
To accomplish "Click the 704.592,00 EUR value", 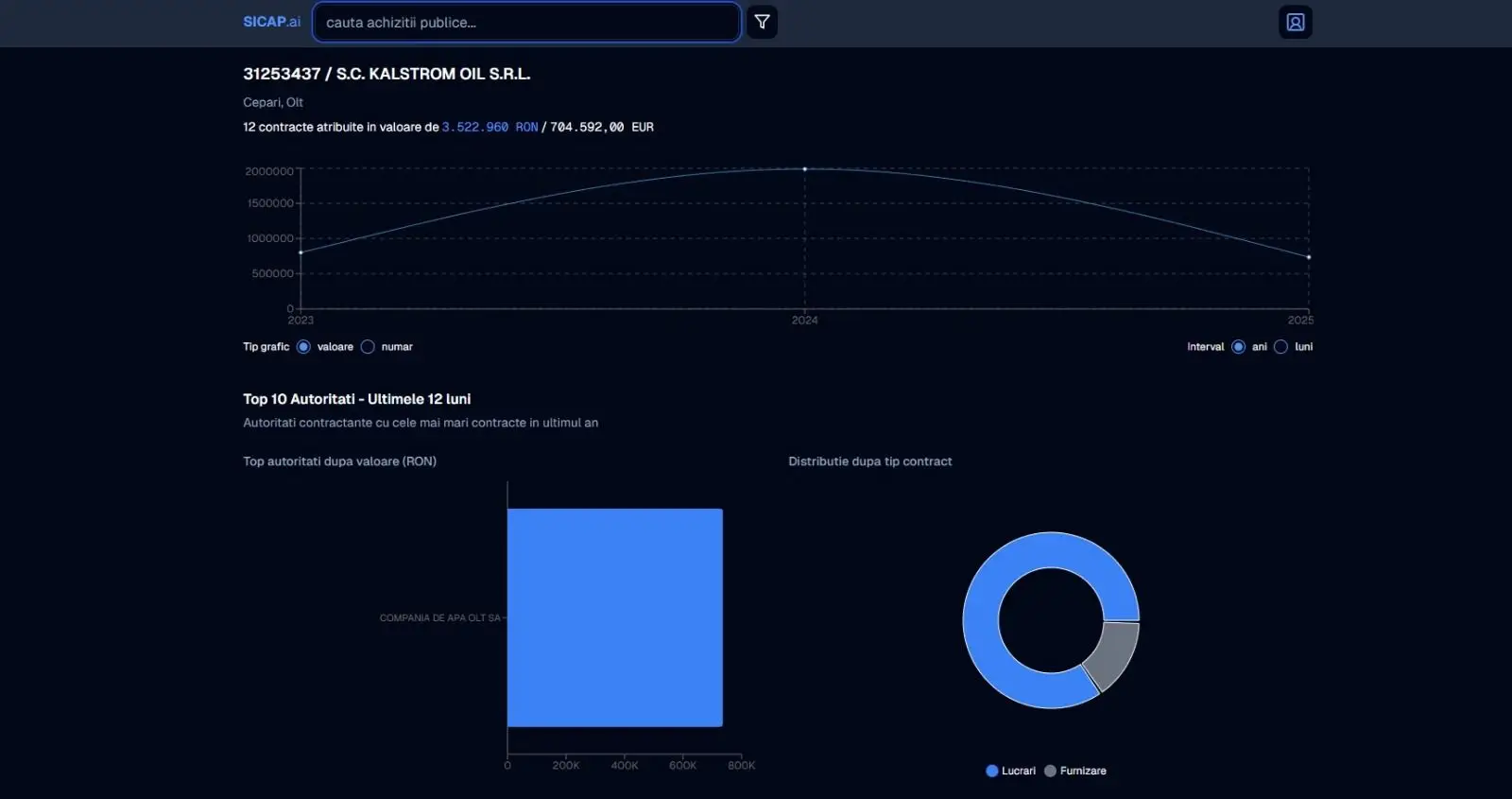I will click(601, 127).
